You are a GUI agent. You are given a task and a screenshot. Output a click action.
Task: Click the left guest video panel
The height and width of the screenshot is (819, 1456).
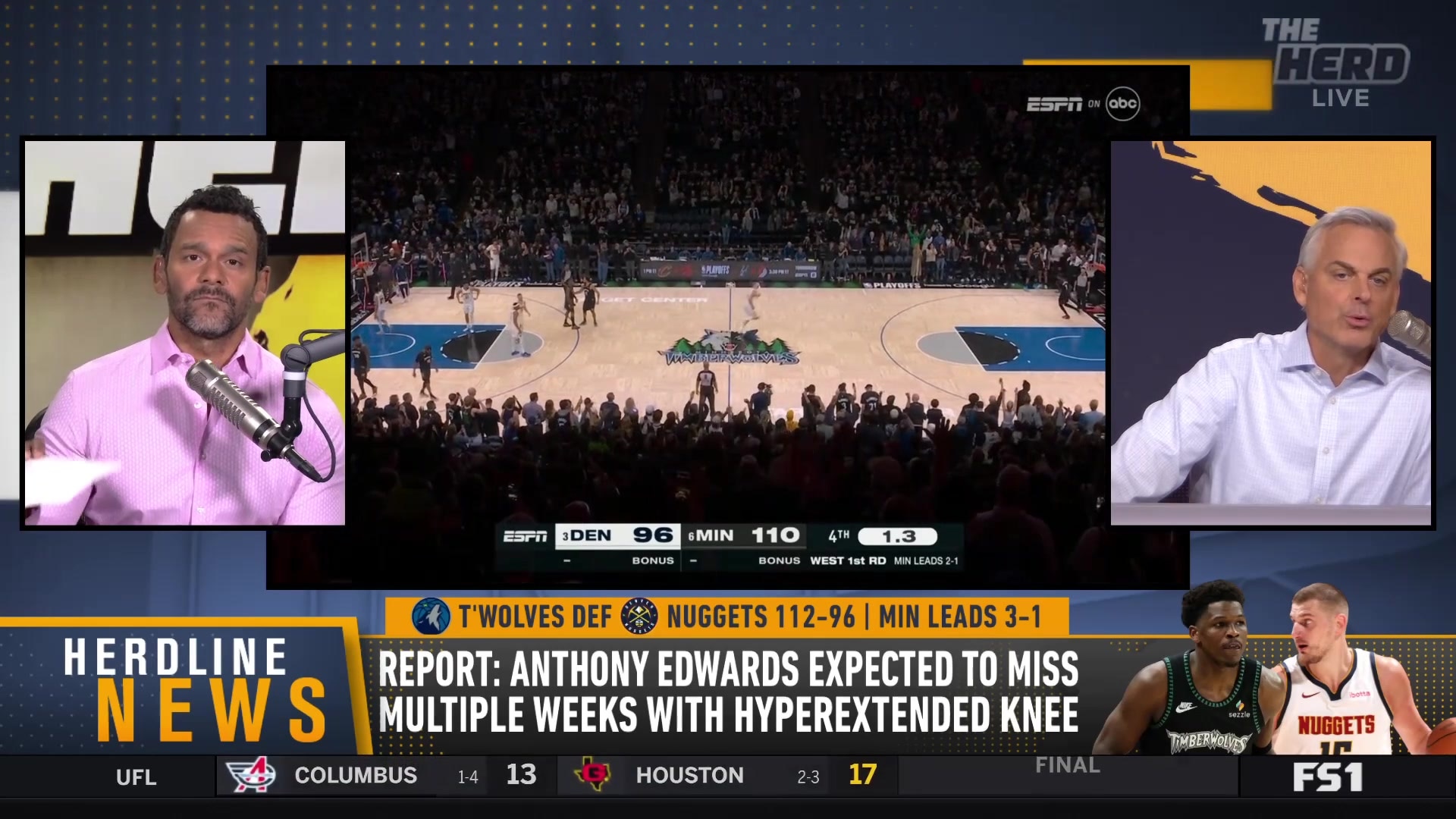(184, 332)
